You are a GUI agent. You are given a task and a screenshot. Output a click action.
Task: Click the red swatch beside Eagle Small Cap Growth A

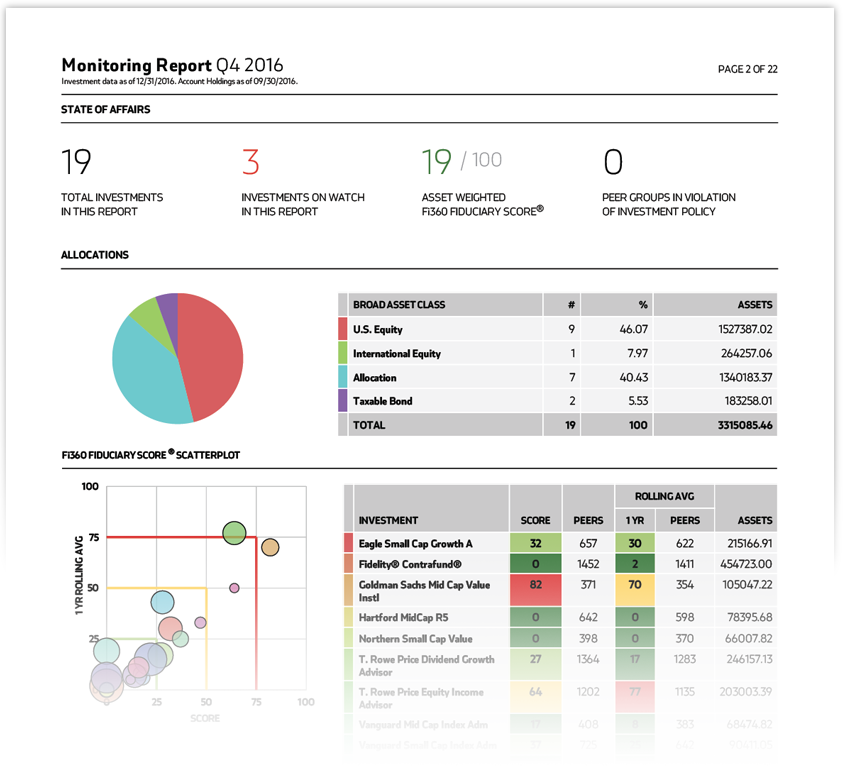click(348, 543)
